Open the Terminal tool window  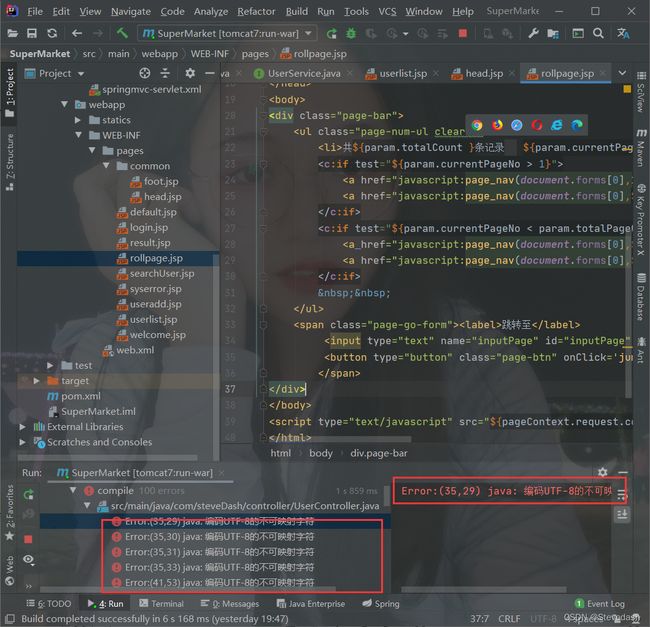click(x=162, y=603)
